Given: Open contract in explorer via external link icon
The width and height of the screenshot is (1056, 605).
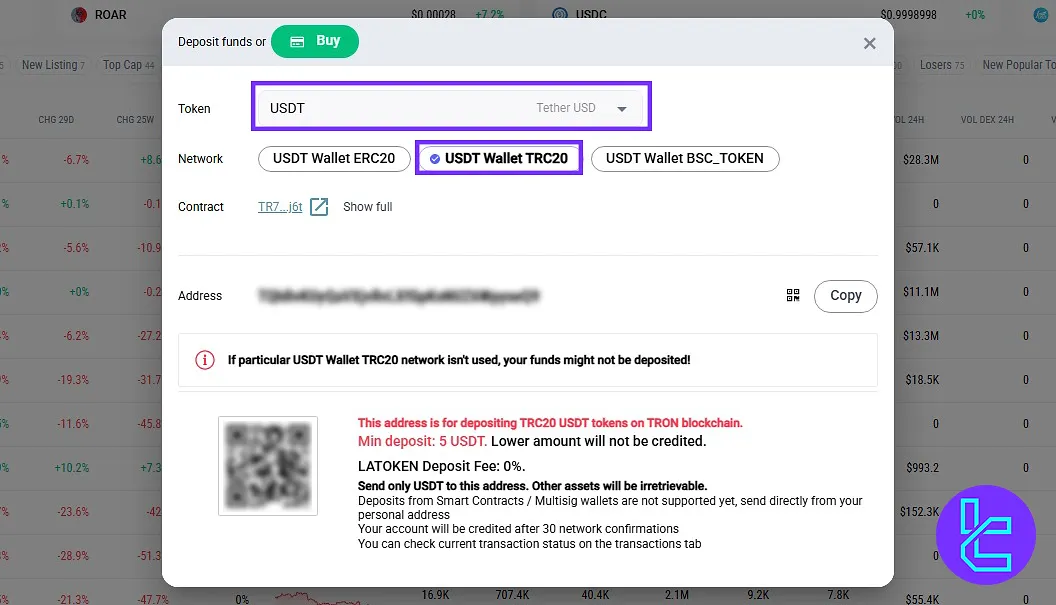Looking at the screenshot, I should (319, 207).
